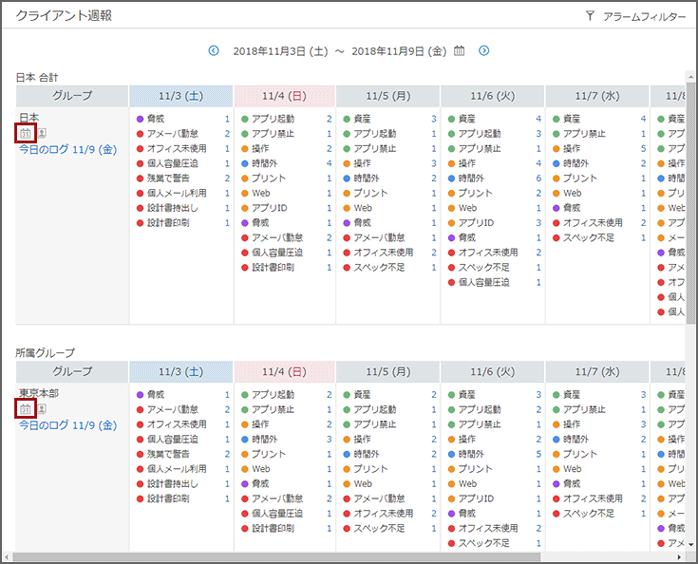
Task: Click the calendar icon under 東京本部 group
Action: point(25,408)
